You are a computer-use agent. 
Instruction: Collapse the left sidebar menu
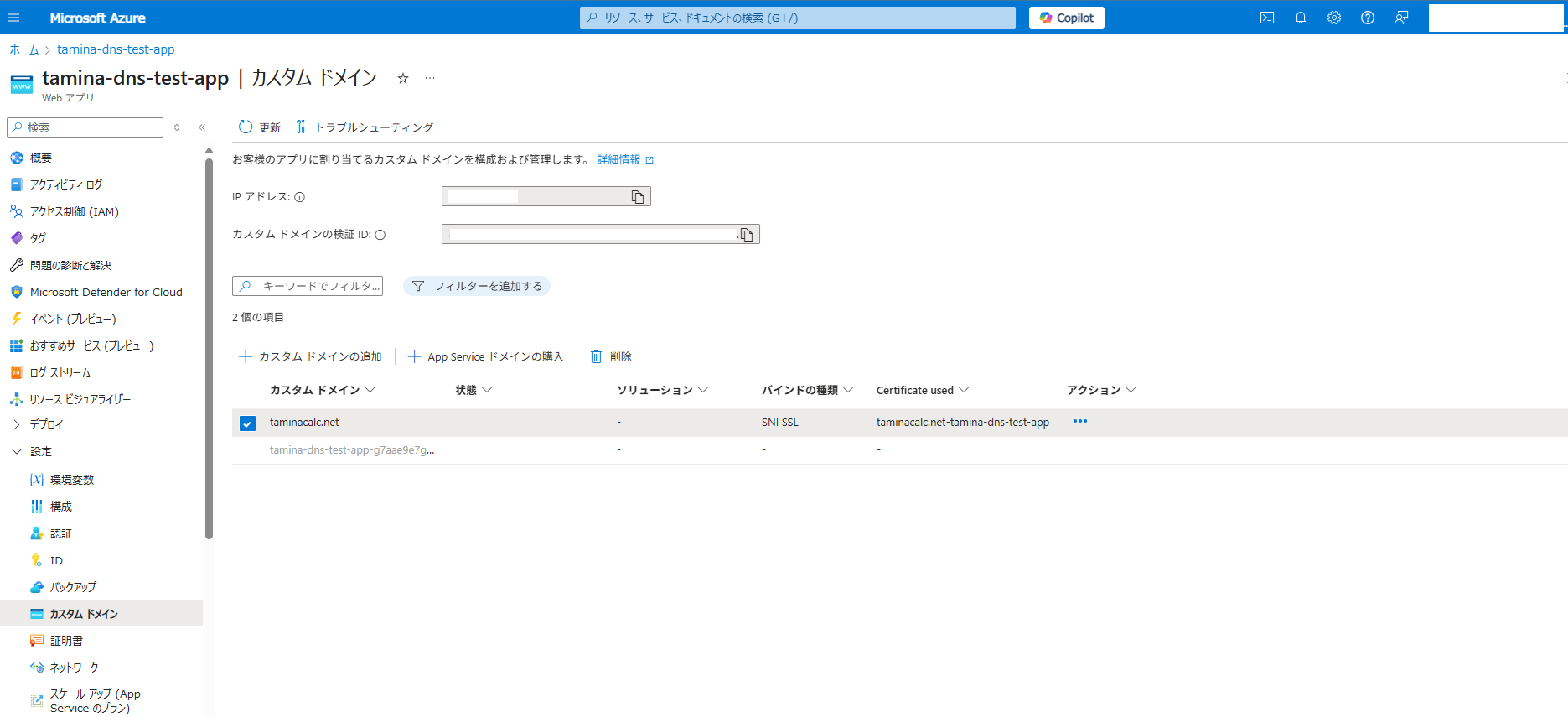pyautogui.click(x=202, y=127)
